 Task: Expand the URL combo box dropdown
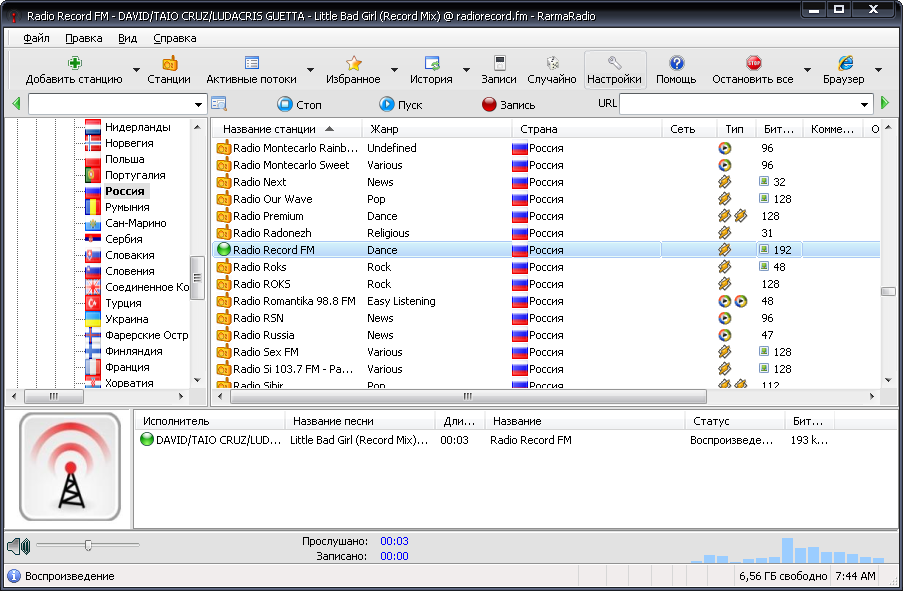pyautogui.click(x=865, y=104)
